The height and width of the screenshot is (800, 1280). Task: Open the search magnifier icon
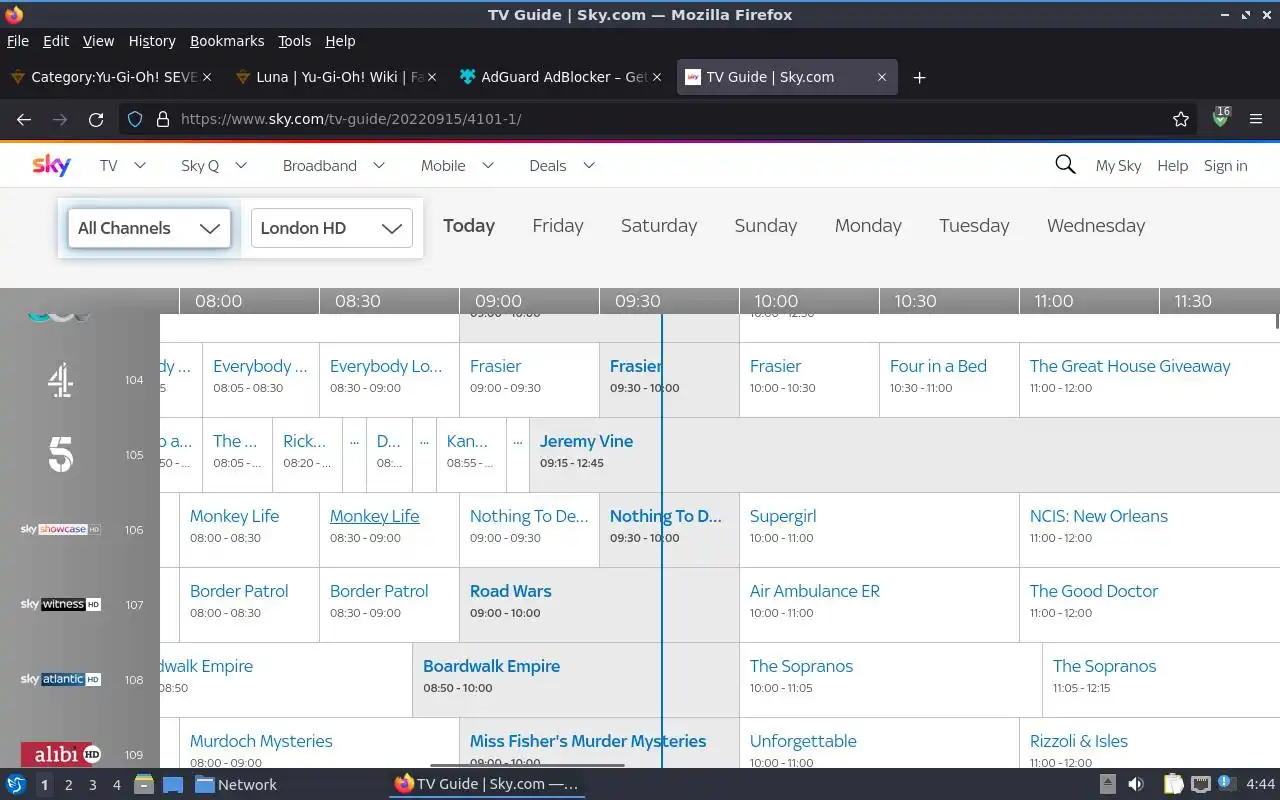[x=1065, y=165]
